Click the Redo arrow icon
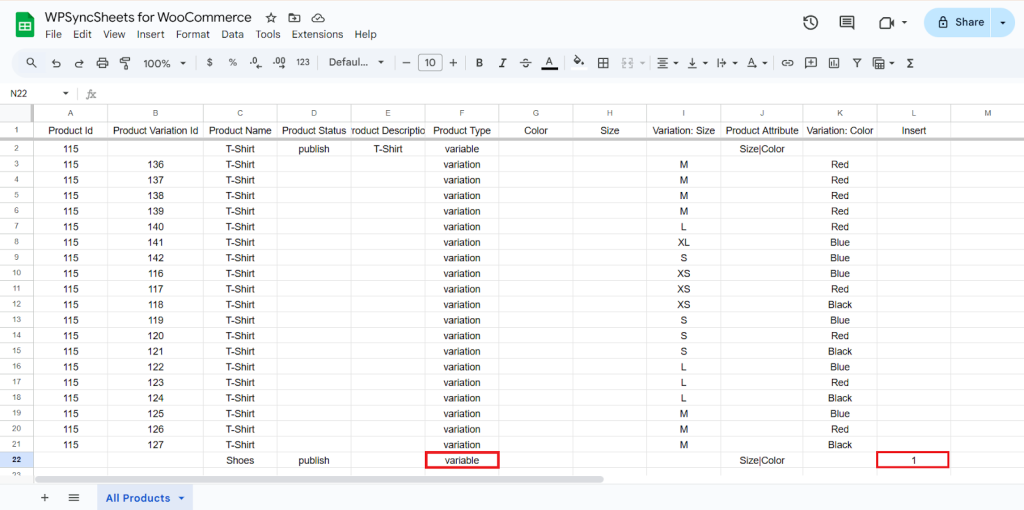 [x=79, y=63]
